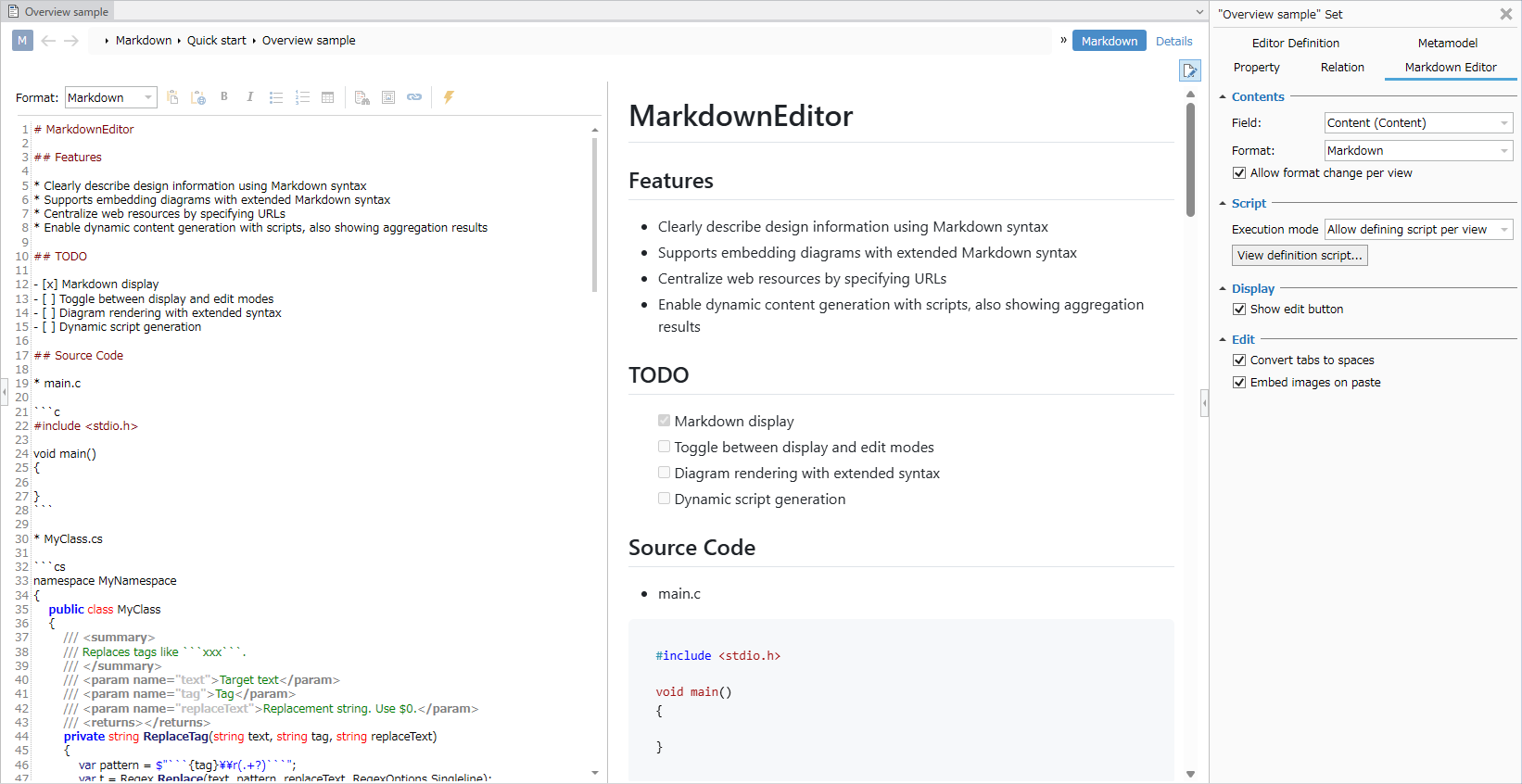Viewport: 1522px width, 784px height.
Task: Click the insert image icon
Action: pos(388,97)
